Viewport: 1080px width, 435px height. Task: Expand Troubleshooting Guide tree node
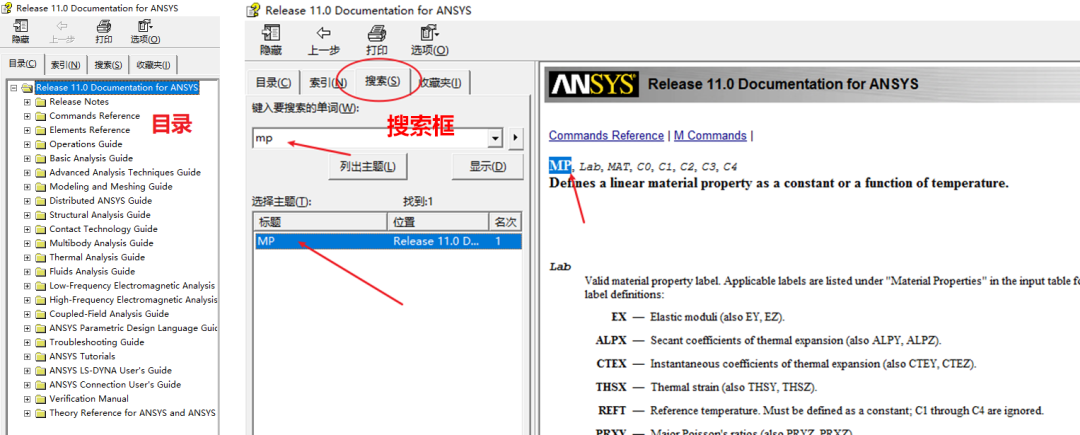(28, 342)
